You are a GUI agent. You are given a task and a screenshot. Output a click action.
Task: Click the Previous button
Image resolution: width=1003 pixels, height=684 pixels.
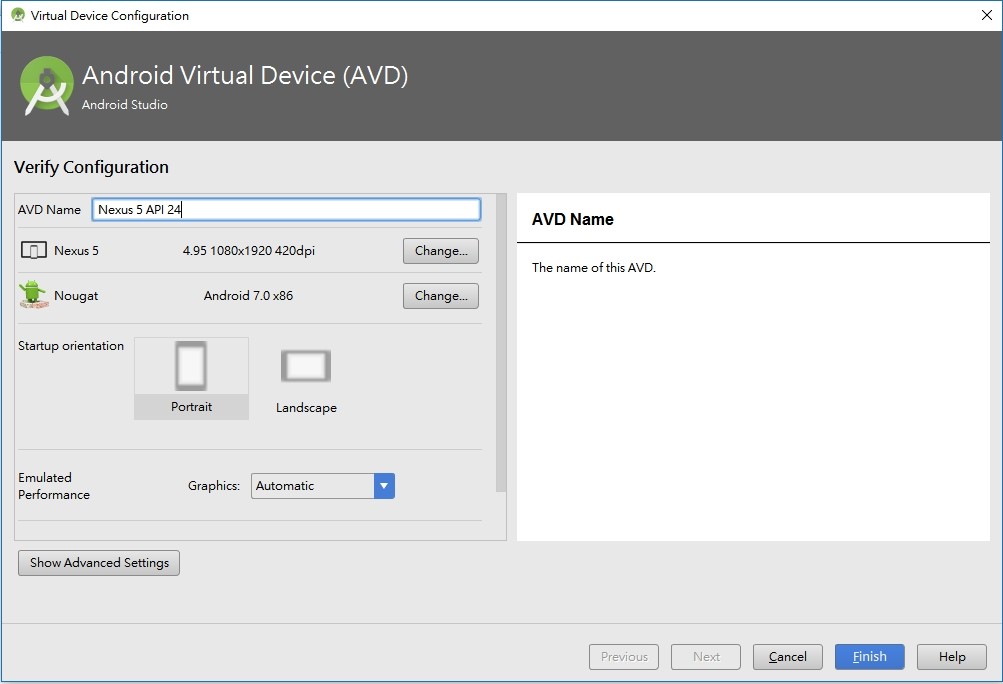point(624,656)
